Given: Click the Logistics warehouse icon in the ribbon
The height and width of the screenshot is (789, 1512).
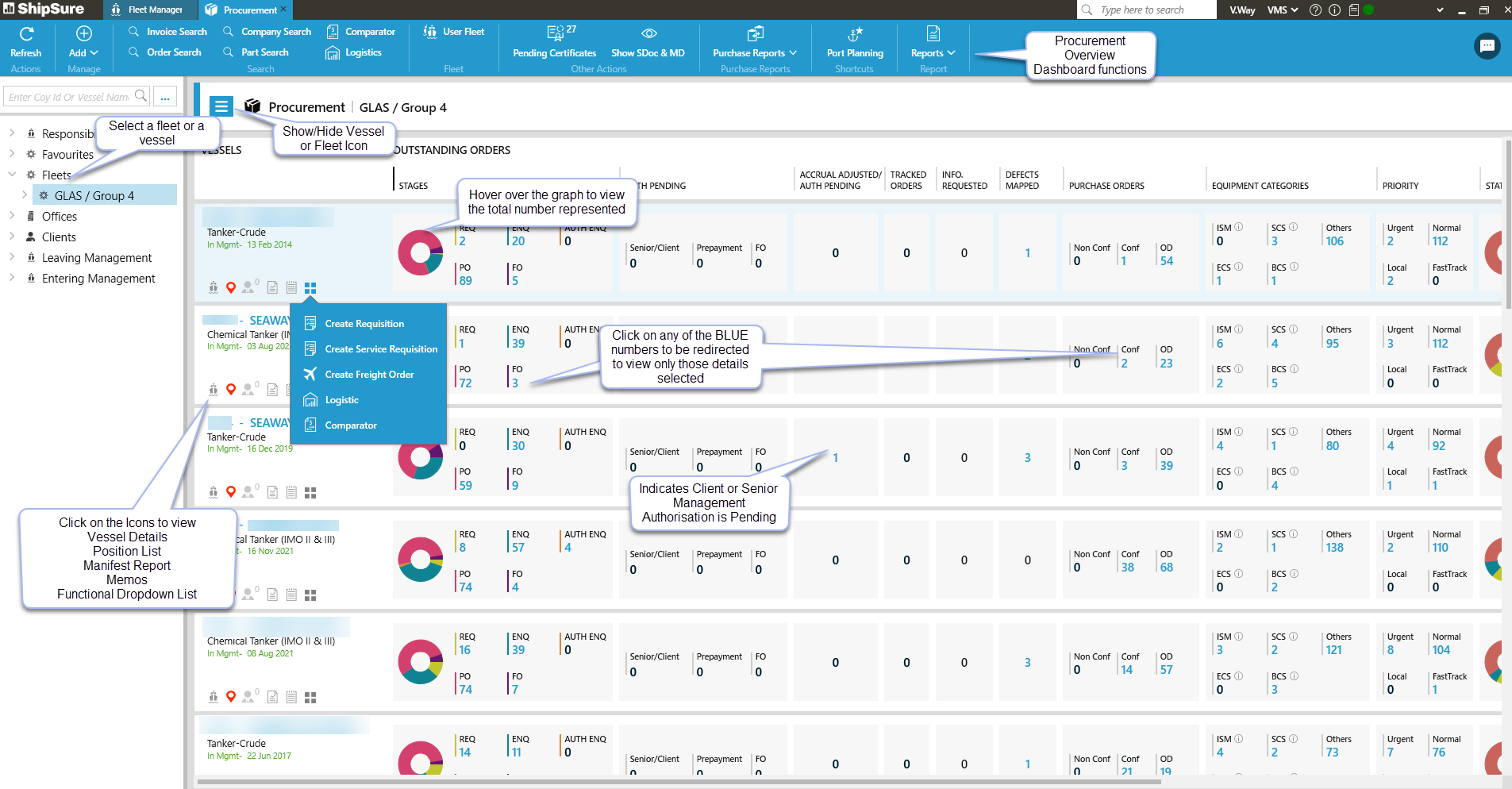Looking at the screenshot, I should (333, 52).
